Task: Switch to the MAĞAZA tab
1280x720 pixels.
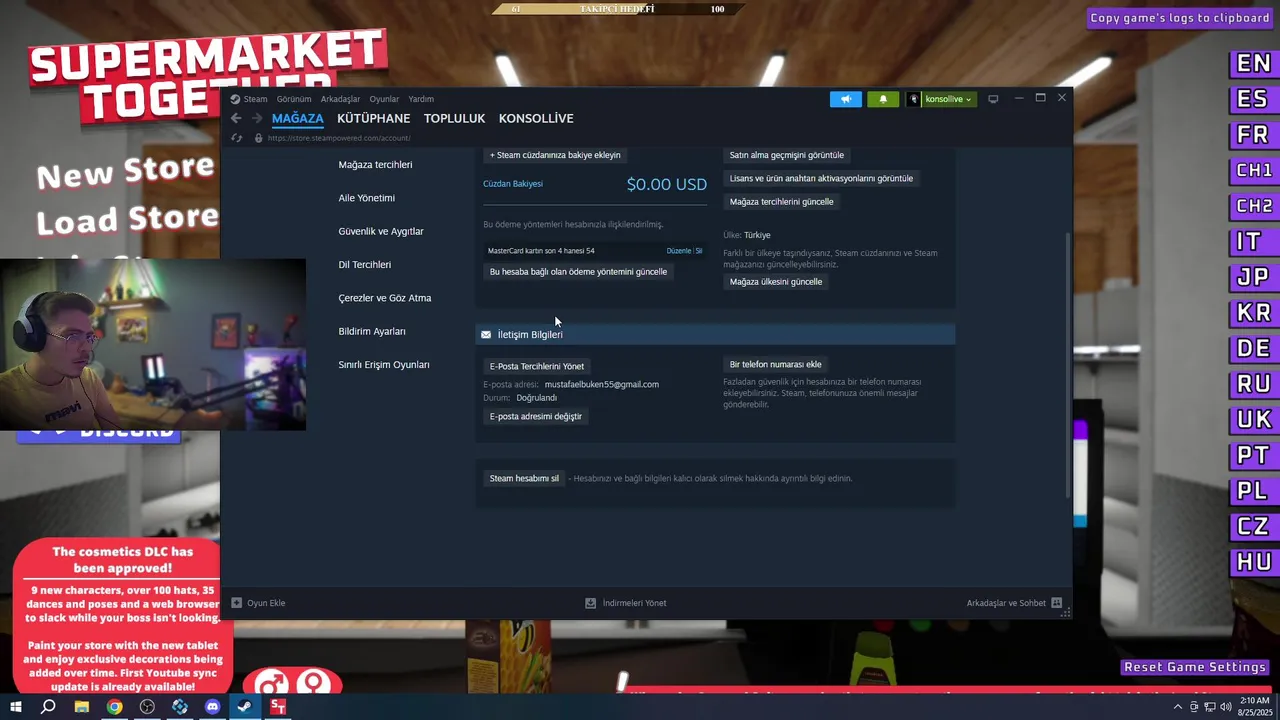Action: pyautogui.click(x=297, y=118)
